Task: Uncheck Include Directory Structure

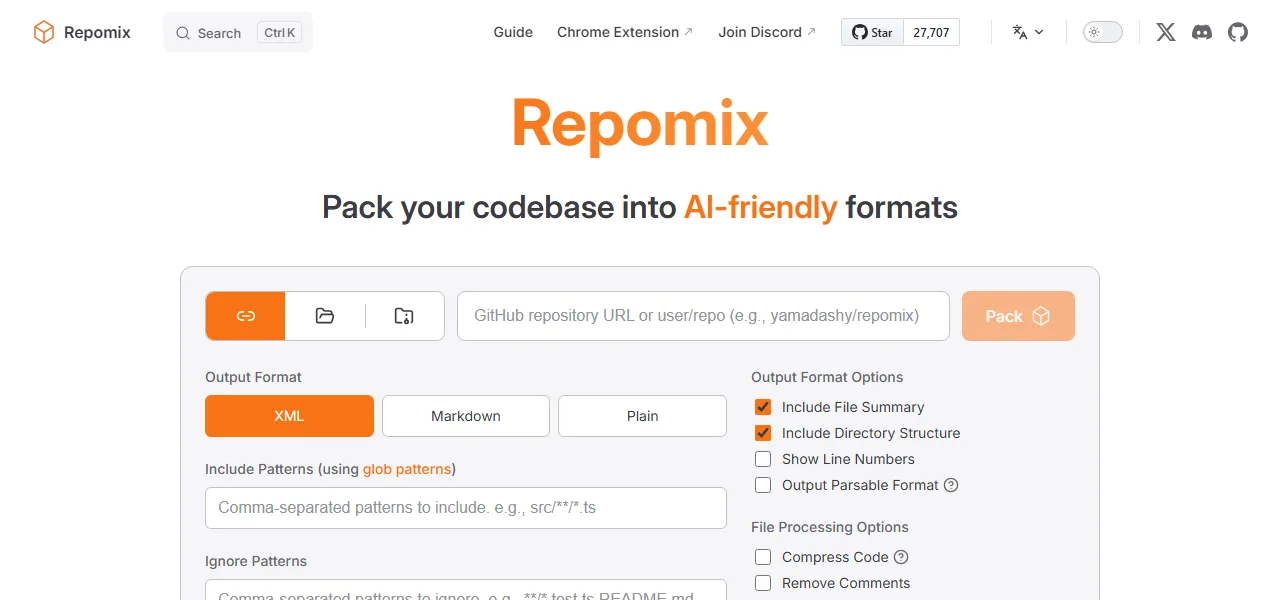Action: pos(763,433)
